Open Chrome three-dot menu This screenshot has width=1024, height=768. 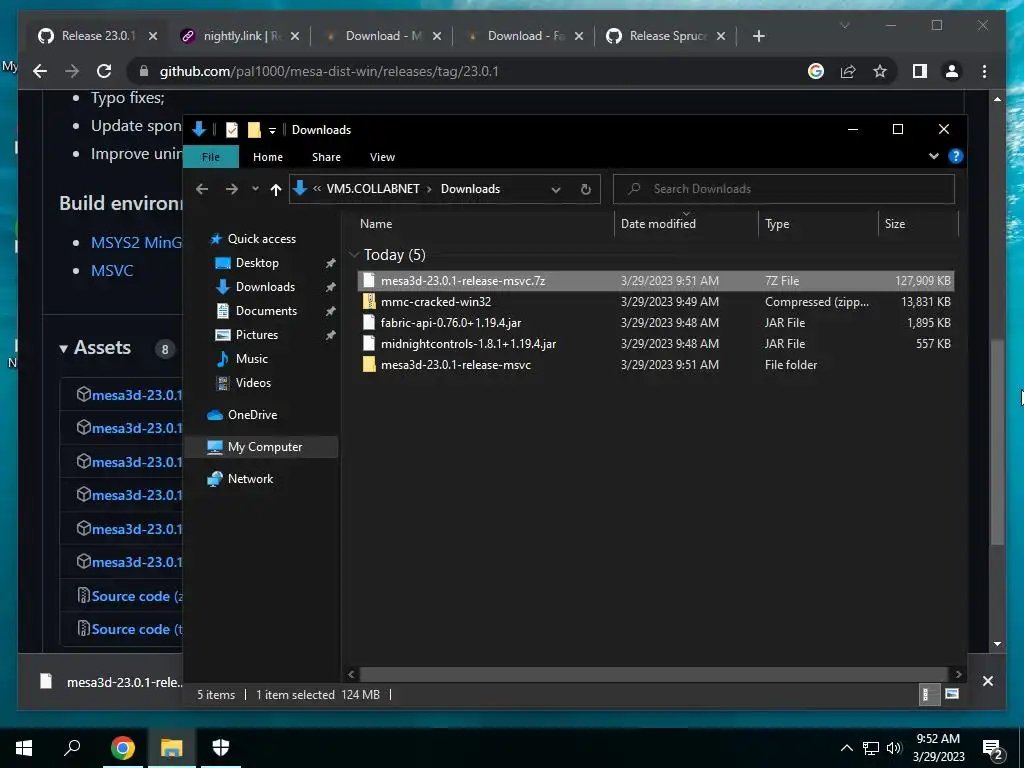click(x=984, y=71)
